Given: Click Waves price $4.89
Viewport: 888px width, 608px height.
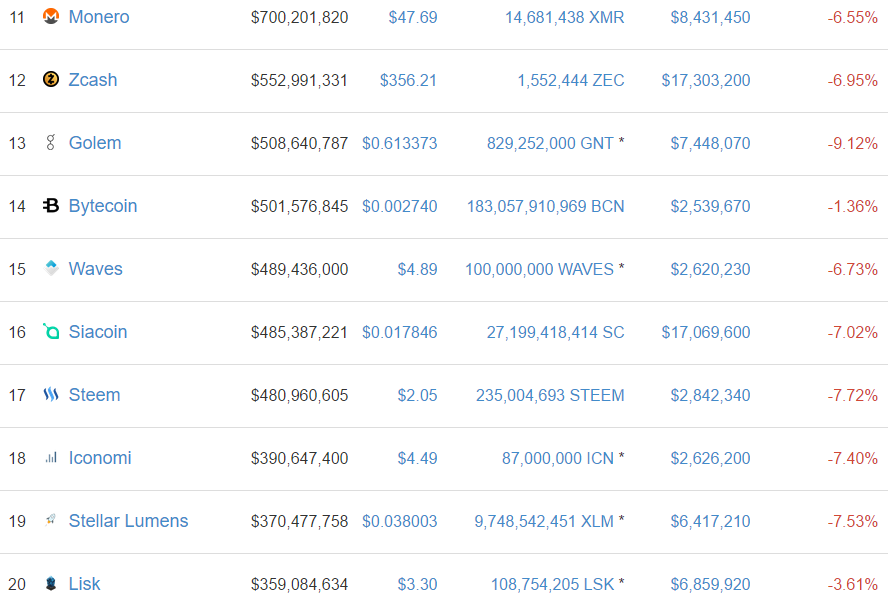Looking at the screenshot, I should (x=417, y=269).
